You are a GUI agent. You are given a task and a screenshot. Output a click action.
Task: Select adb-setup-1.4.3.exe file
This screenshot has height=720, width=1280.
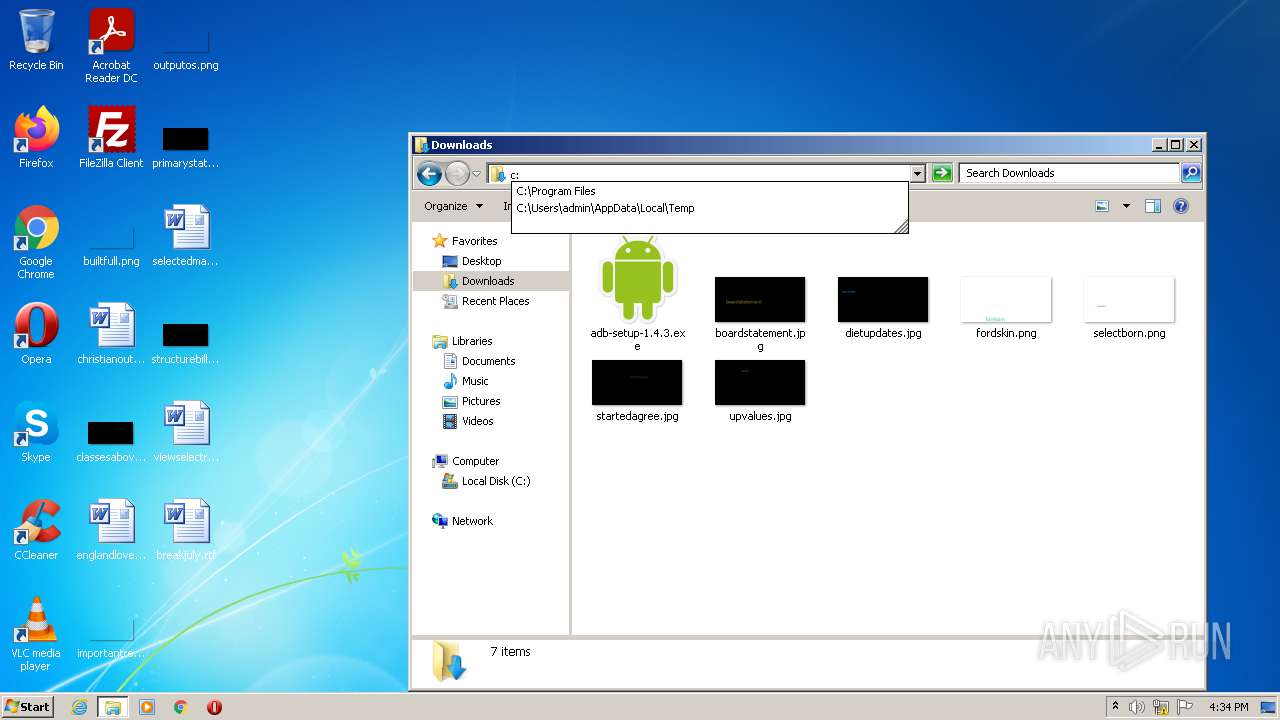tap(637, 294)
